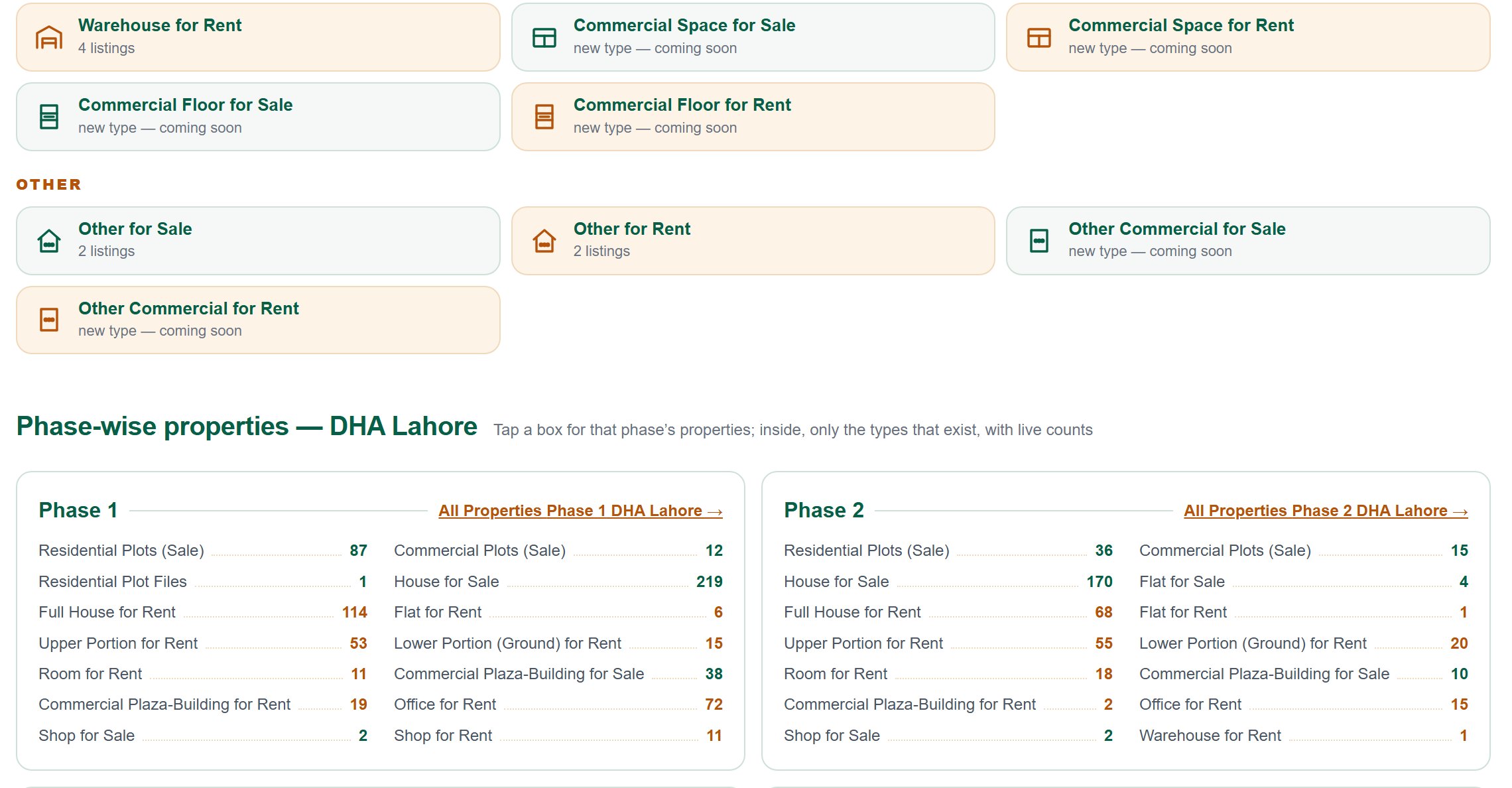Click the Other Commercial for Rent icon
The image size is (1512, 788).
click(x=49, y=320)
